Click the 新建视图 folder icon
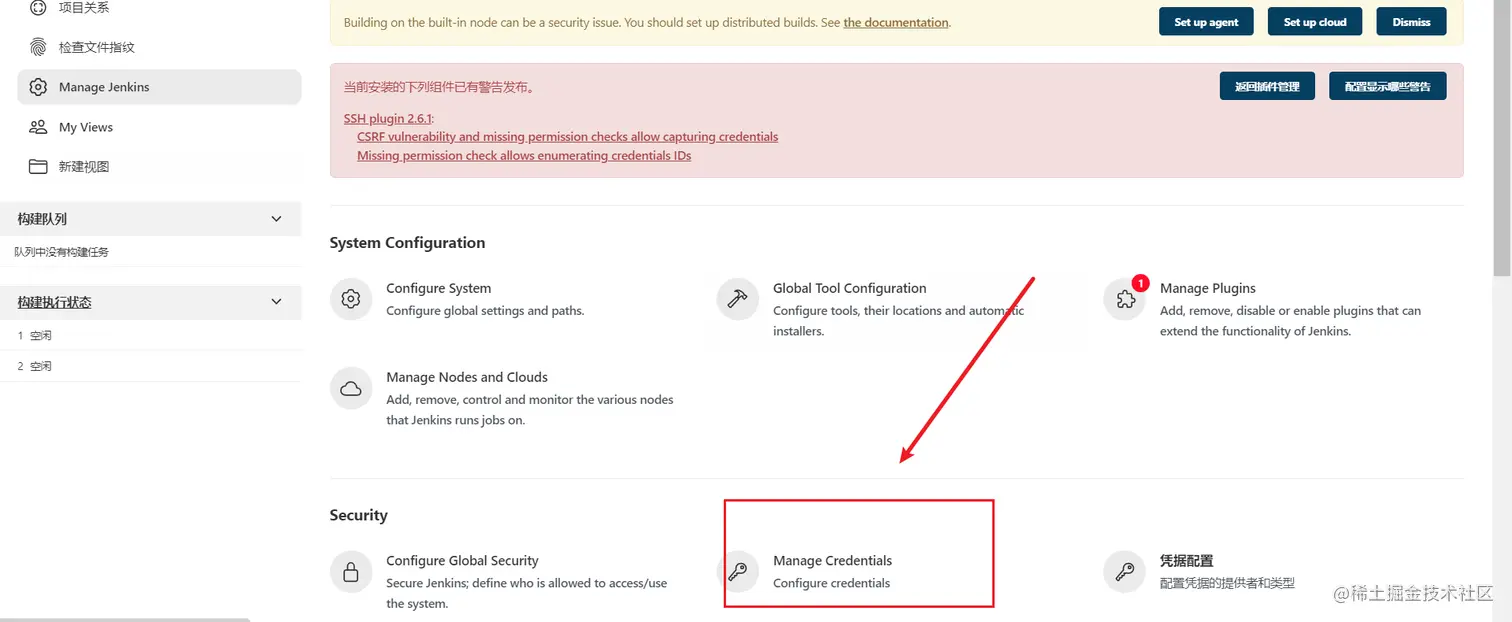The image size is (1512, 622). [38, 167]
